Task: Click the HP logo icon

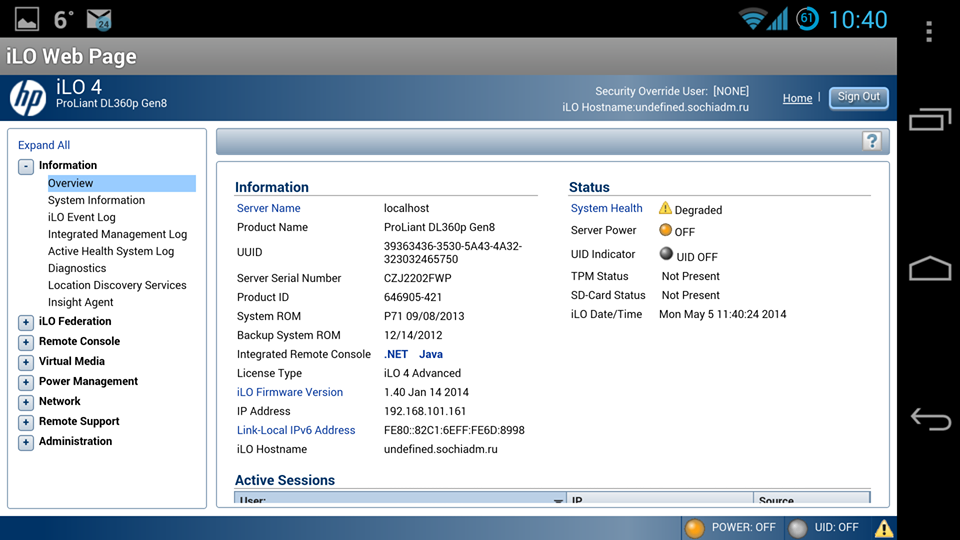Action: click(28, 98)
